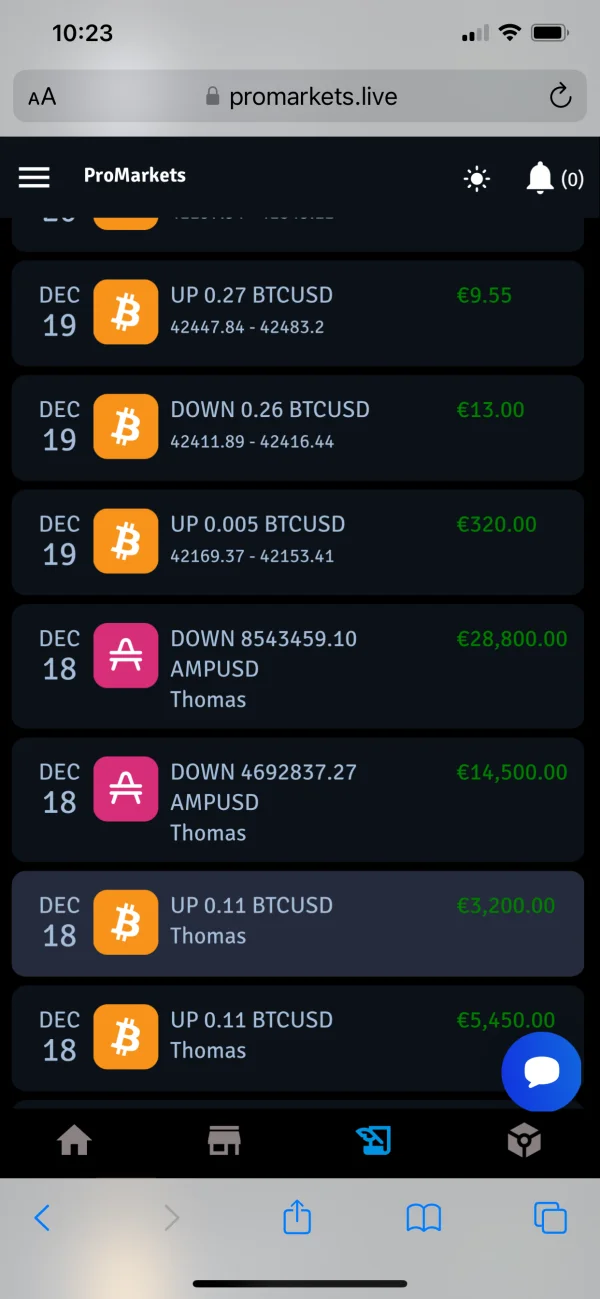Image resolution: width=600 pixels, height=1299 pixels.
Task: Tap the Safari share icon
Action: tap(297, 1217)
